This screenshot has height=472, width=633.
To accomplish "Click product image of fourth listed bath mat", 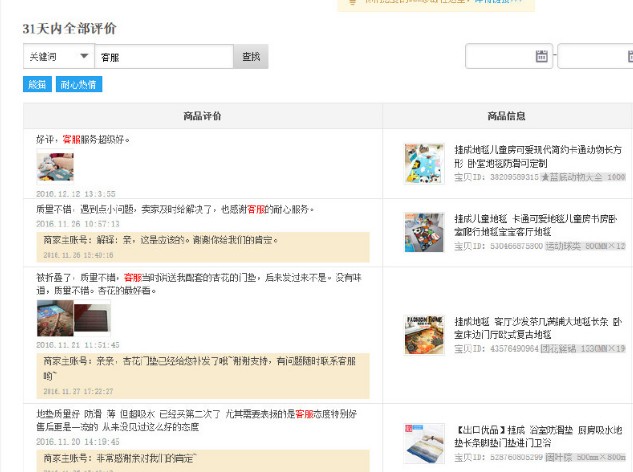I will click(x=424, y=443).
